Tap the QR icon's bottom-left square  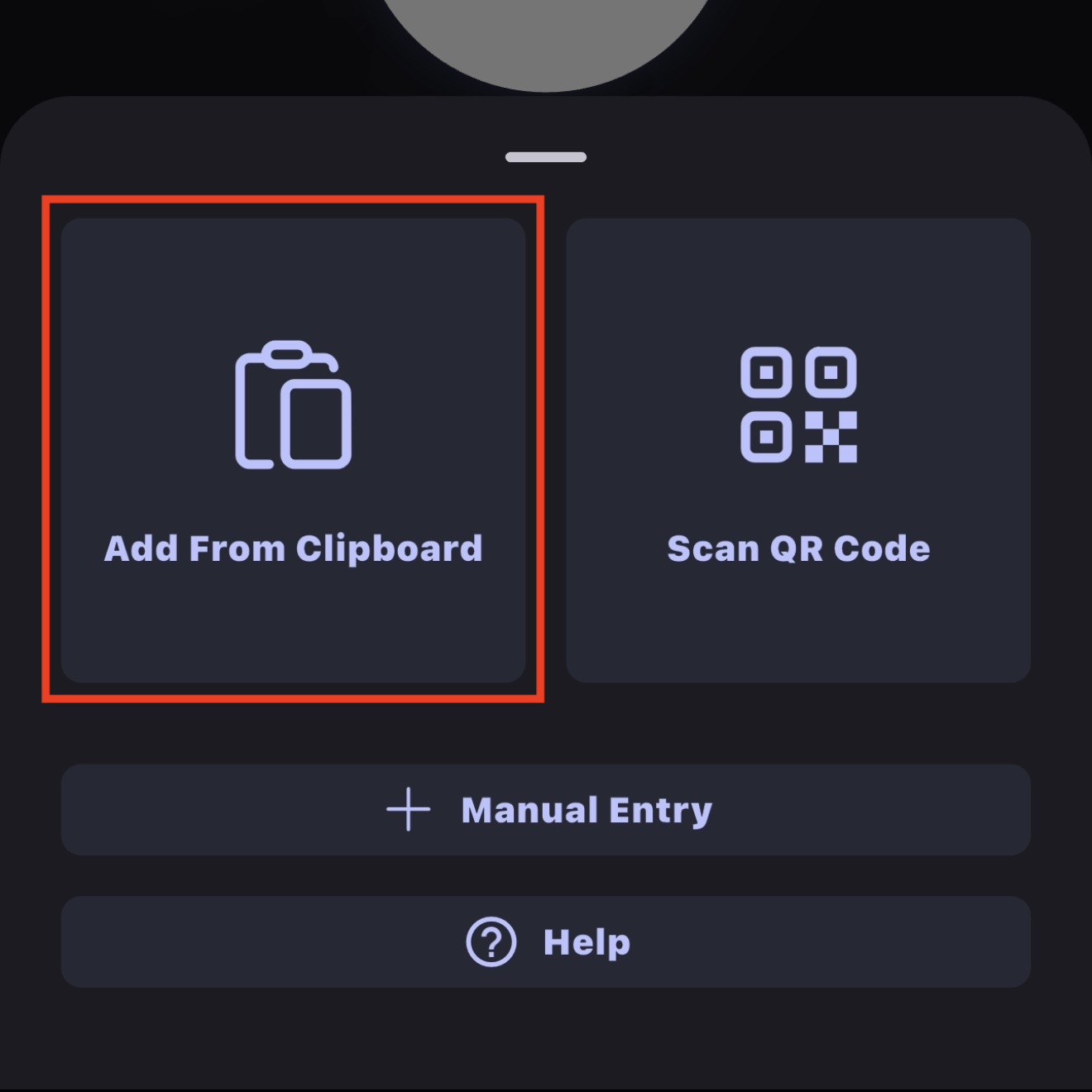(766, 436)
